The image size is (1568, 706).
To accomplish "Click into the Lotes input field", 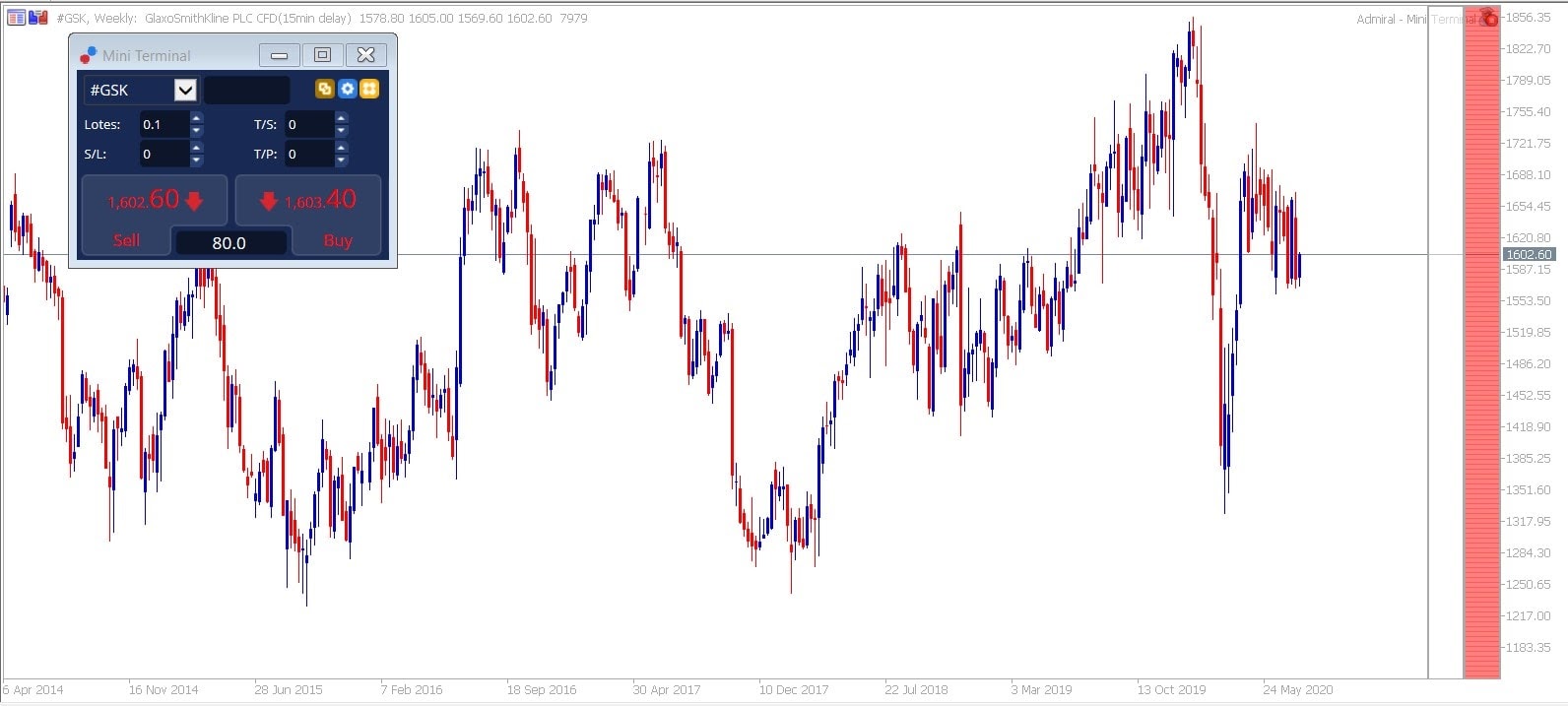I will pos(163,124).
